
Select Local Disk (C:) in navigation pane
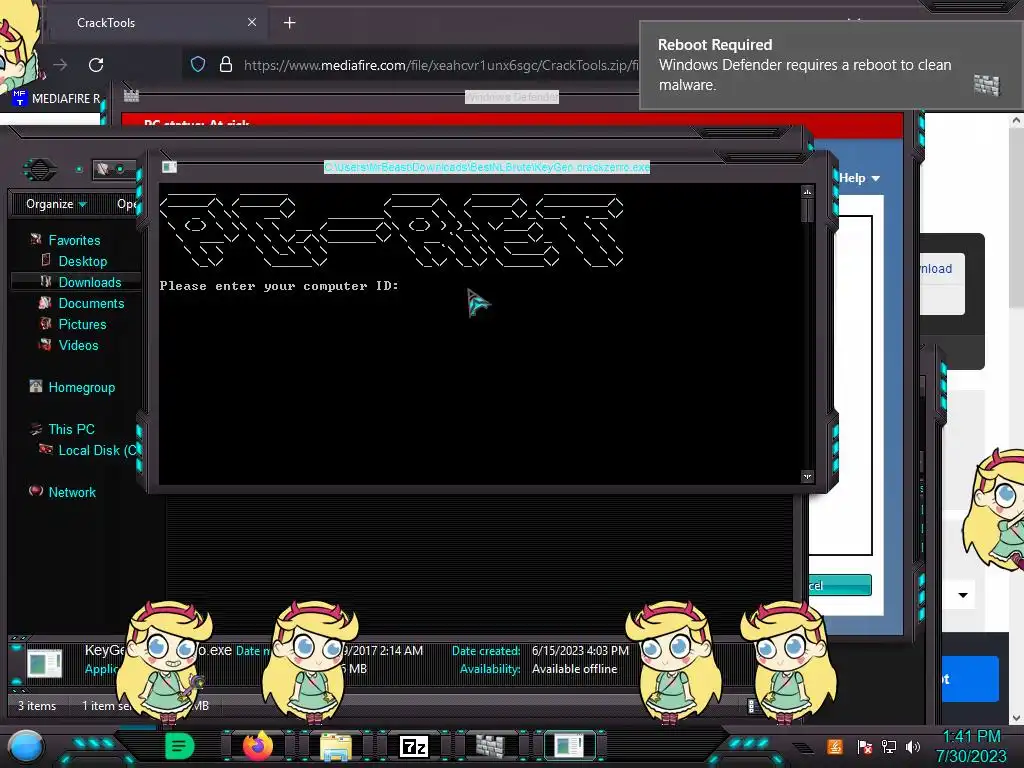pyautogui.click(x=98, y=450)
